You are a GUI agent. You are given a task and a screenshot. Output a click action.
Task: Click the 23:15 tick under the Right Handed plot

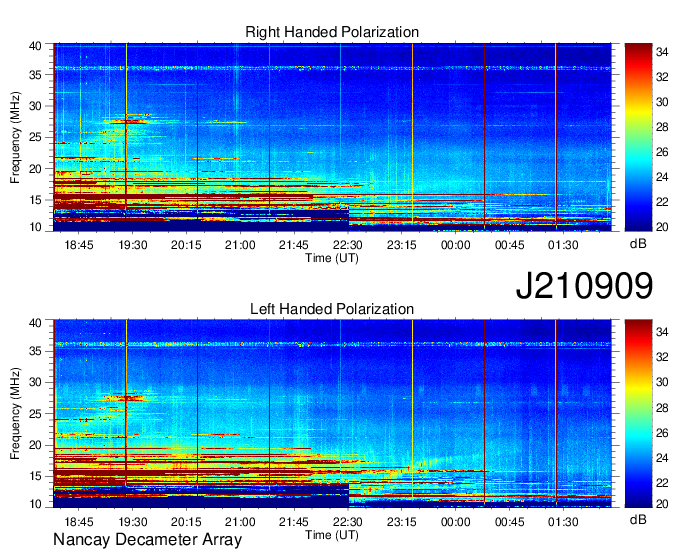point(401,245)
